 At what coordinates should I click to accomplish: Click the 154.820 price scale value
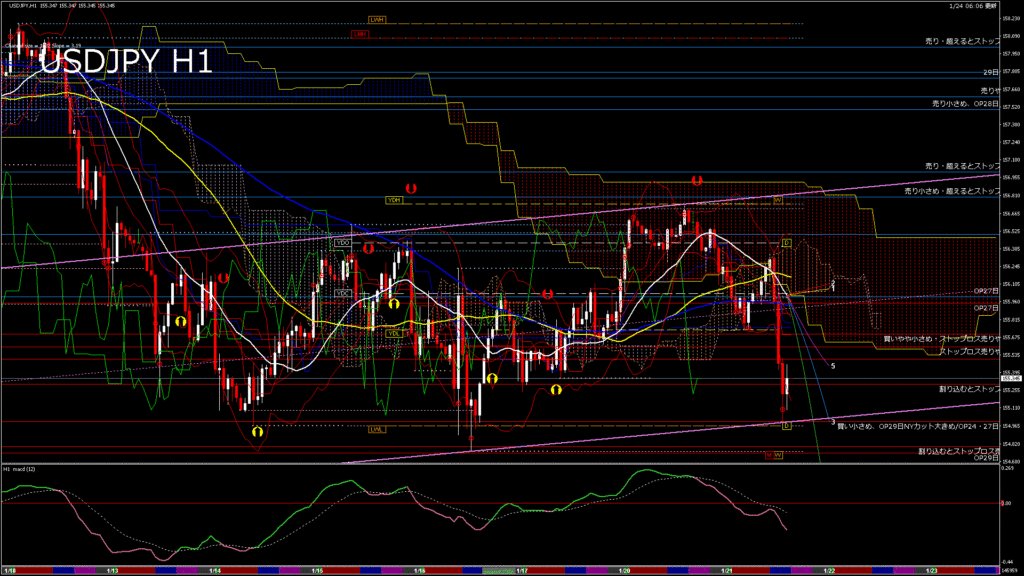1011,443
